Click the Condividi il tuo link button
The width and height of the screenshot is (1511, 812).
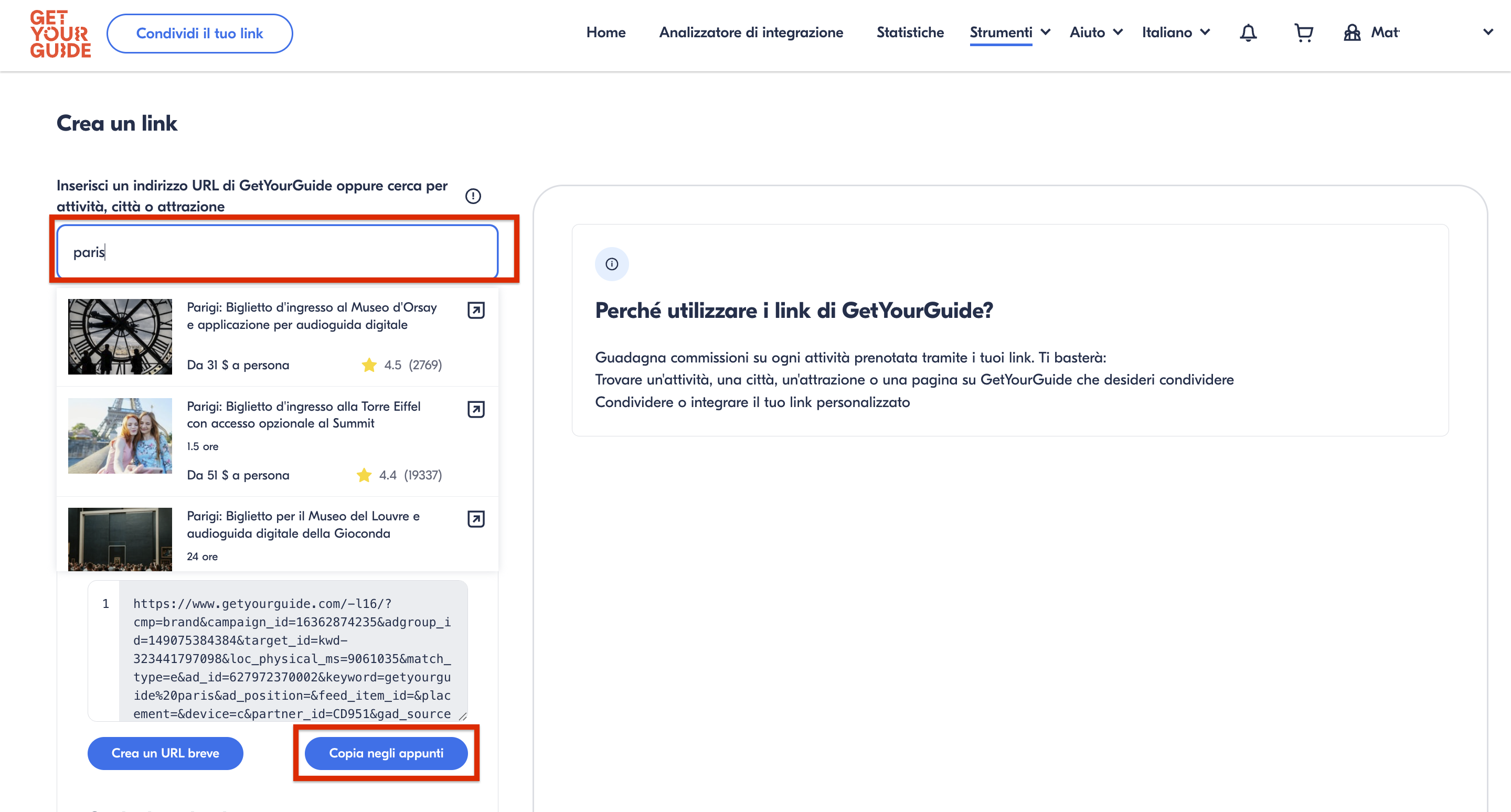click(x=199, y=34)
